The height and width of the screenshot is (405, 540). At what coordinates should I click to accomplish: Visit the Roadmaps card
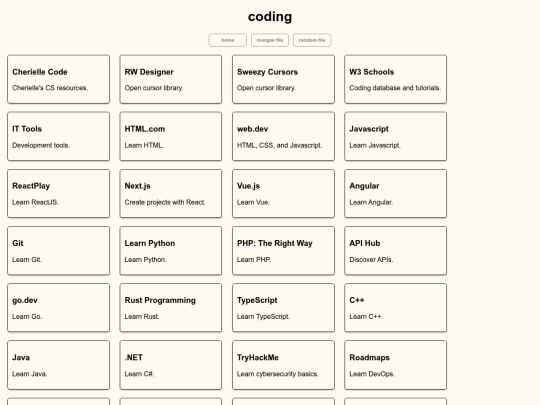coord(396,365)
